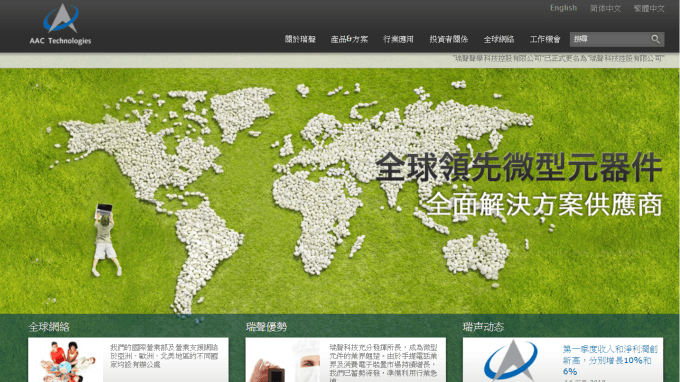Open the 瑞聲優勢 section heading
This screenshot has width=680, height=382.
coord(266,327)
